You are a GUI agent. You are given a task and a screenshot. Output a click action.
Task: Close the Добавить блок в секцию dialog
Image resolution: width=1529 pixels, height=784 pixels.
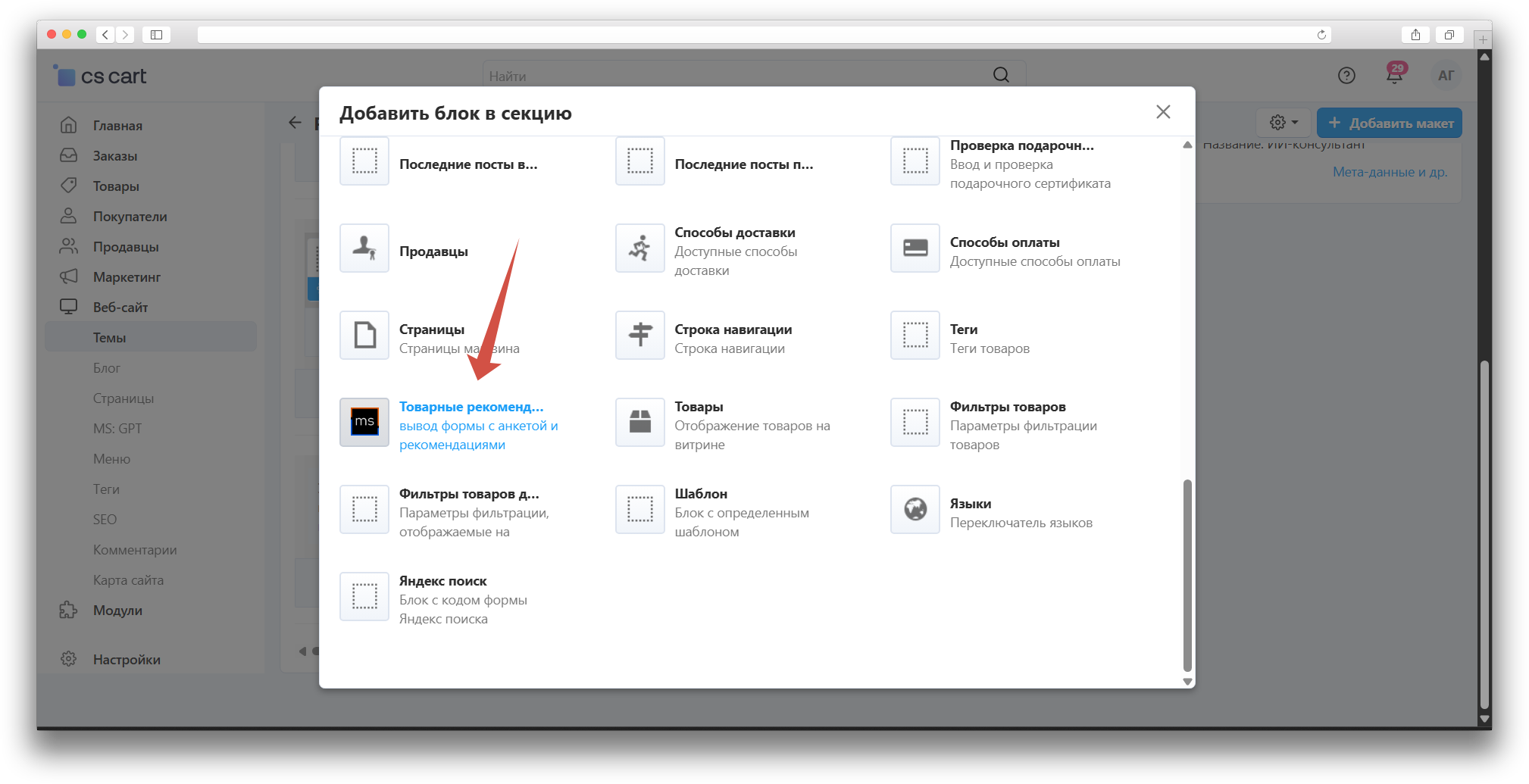click(x=1163, y=112)
